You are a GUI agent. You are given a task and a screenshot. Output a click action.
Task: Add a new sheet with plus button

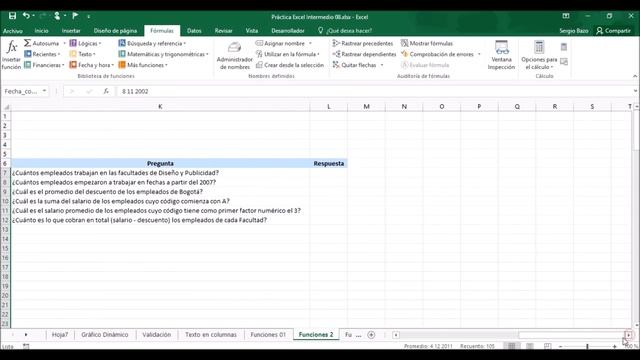point(371,335)
